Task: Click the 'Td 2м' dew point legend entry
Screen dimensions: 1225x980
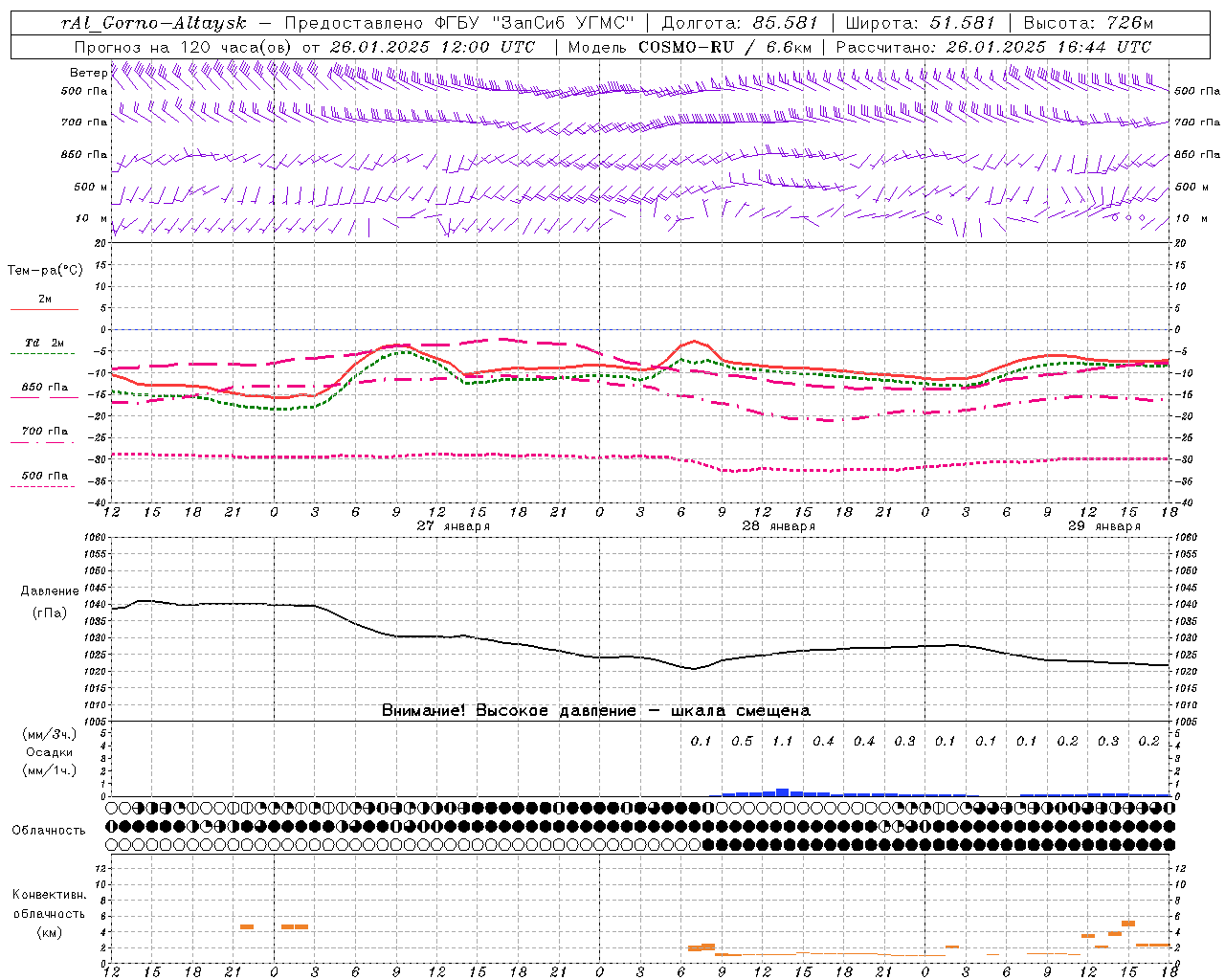Action: coord(44,343)
